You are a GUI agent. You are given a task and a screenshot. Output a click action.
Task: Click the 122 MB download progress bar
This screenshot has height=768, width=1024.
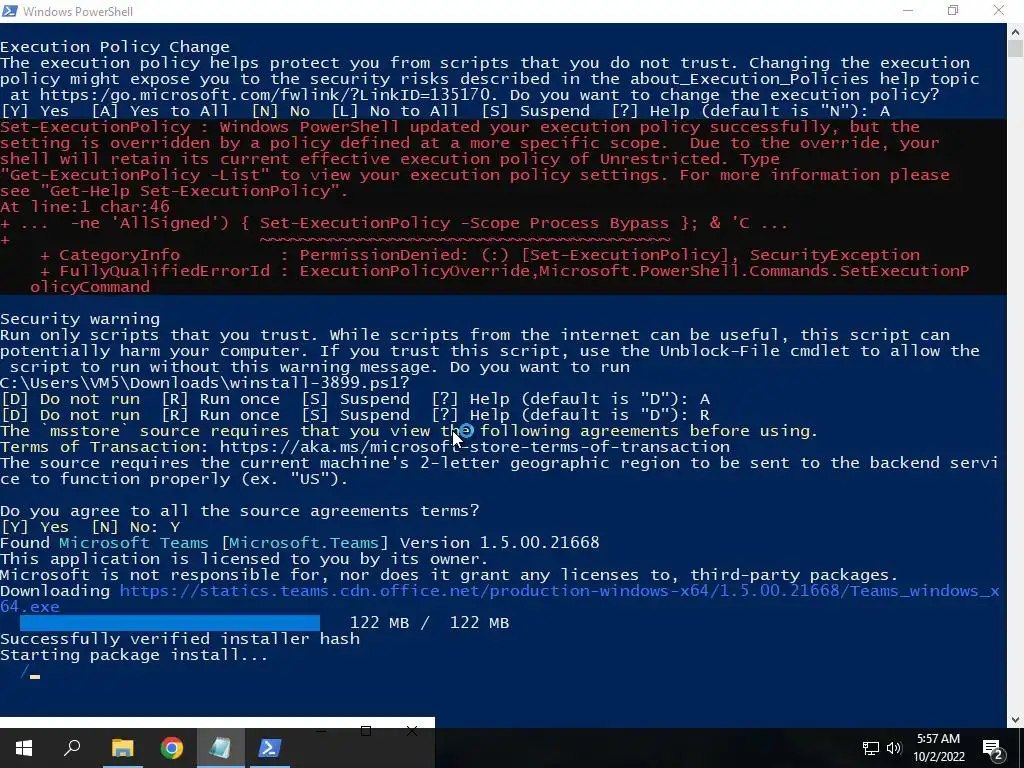pos(170,623)
